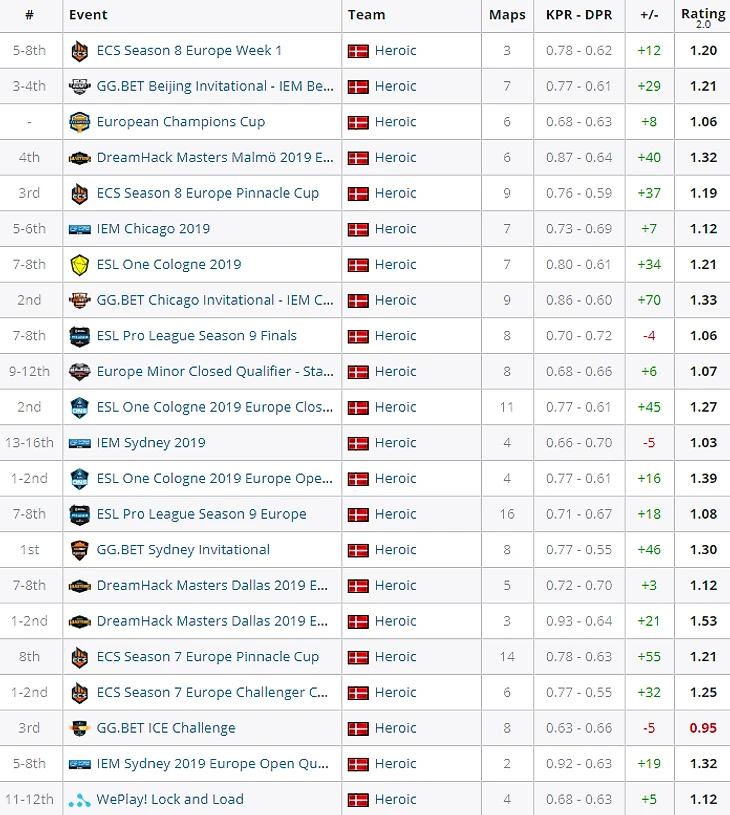Click the DreamHack Masters Malmö 2019 event logo
This screenshot has height=815, width=730.
80,158
